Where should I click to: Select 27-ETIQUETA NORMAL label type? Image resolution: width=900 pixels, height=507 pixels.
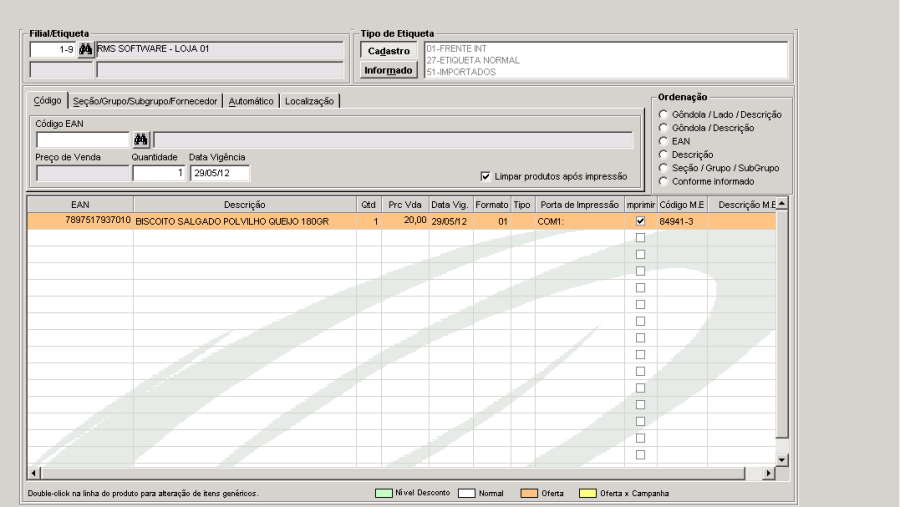pyautogui.click(x=473, y=60)
